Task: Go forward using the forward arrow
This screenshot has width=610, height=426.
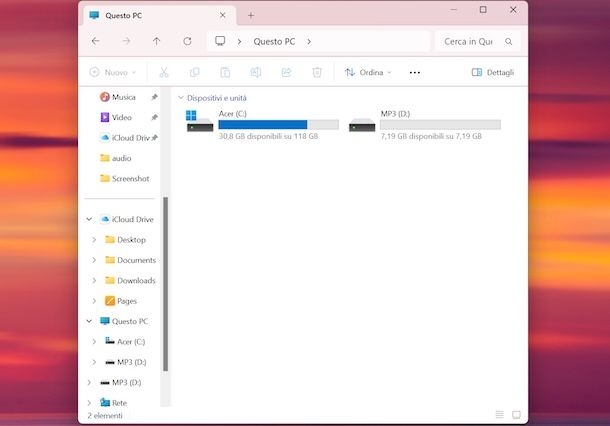Action: (x=126, y=41)
